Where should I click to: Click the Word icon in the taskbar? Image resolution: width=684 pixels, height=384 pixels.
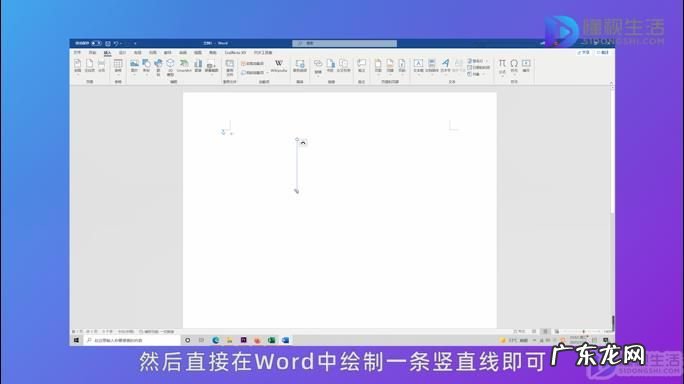pyautogui.click(x=285, y=340)
